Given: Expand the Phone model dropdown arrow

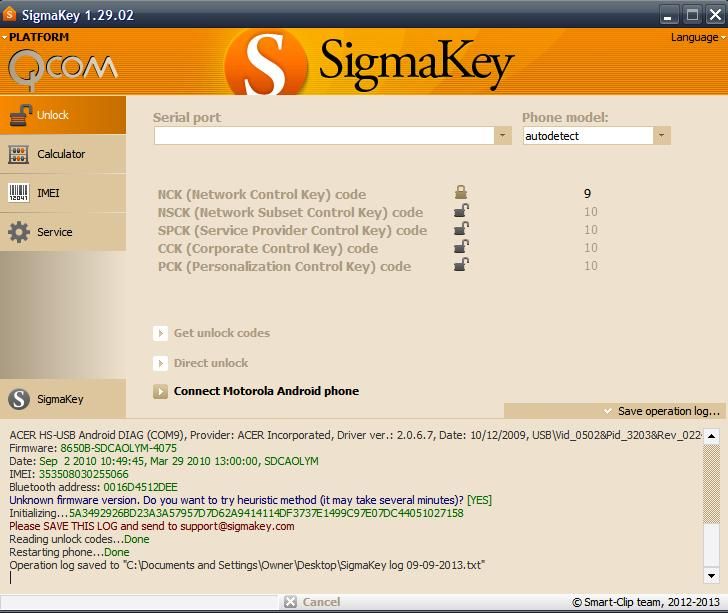Looking at the screenshot, I should (x=662, y=136).
